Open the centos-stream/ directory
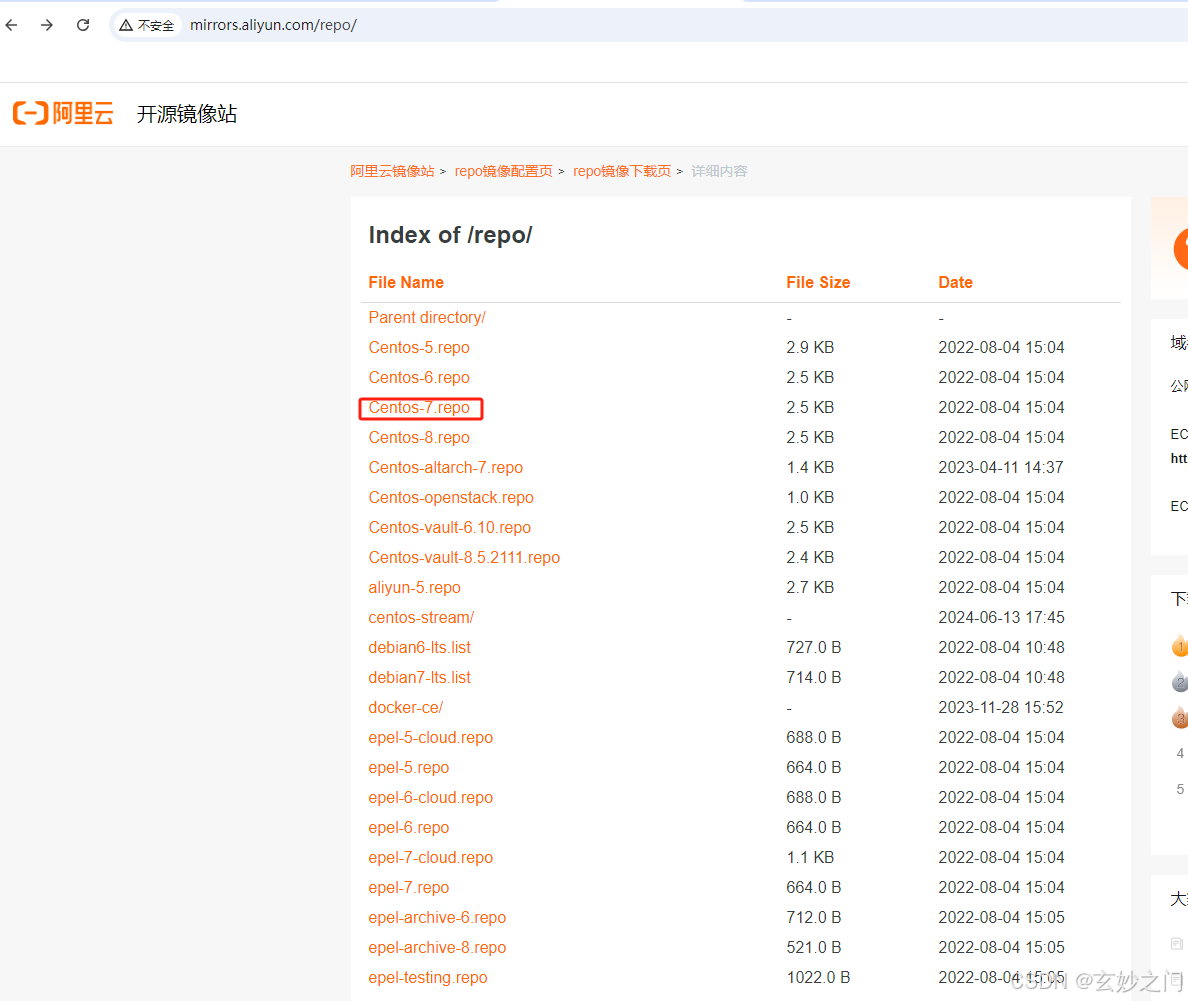Image resolution: width=1188 pixels, height=1001 pixels. [x=421, y=618]
